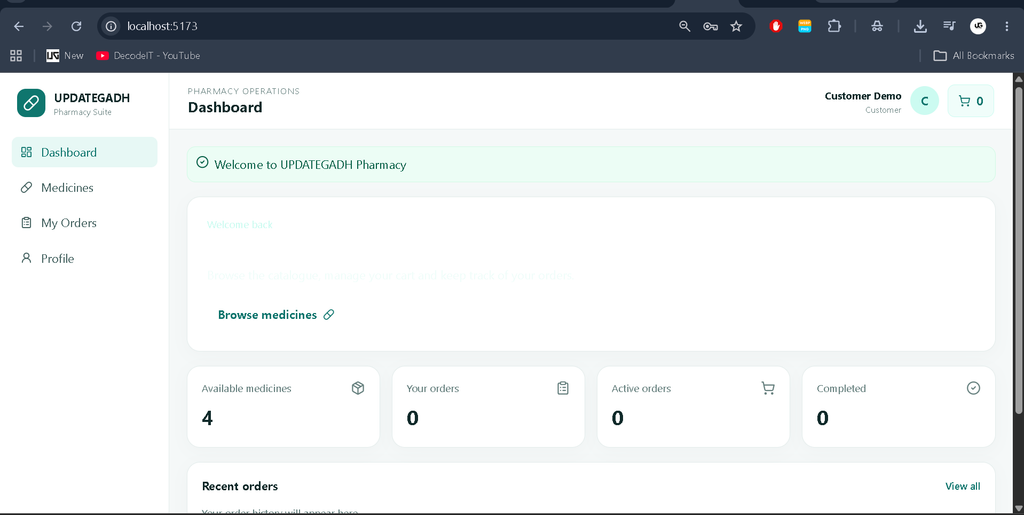Click the Recent orders heading
The height and width of the screenshot is (515, 1024).
240,486
